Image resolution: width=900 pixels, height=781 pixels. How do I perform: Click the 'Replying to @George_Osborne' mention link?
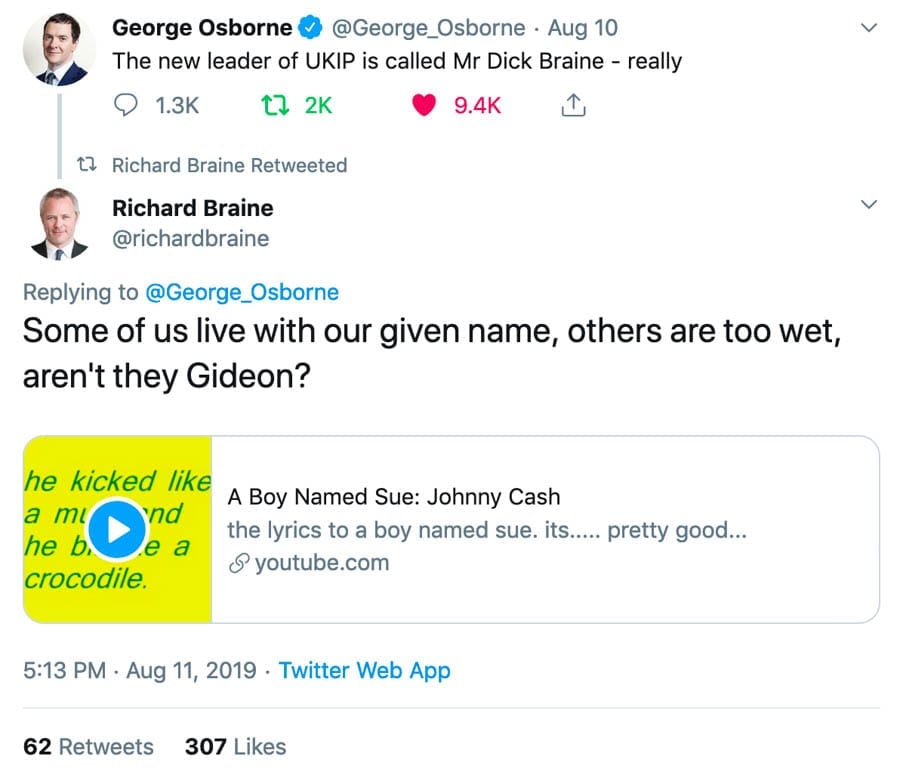click(242, 292)
